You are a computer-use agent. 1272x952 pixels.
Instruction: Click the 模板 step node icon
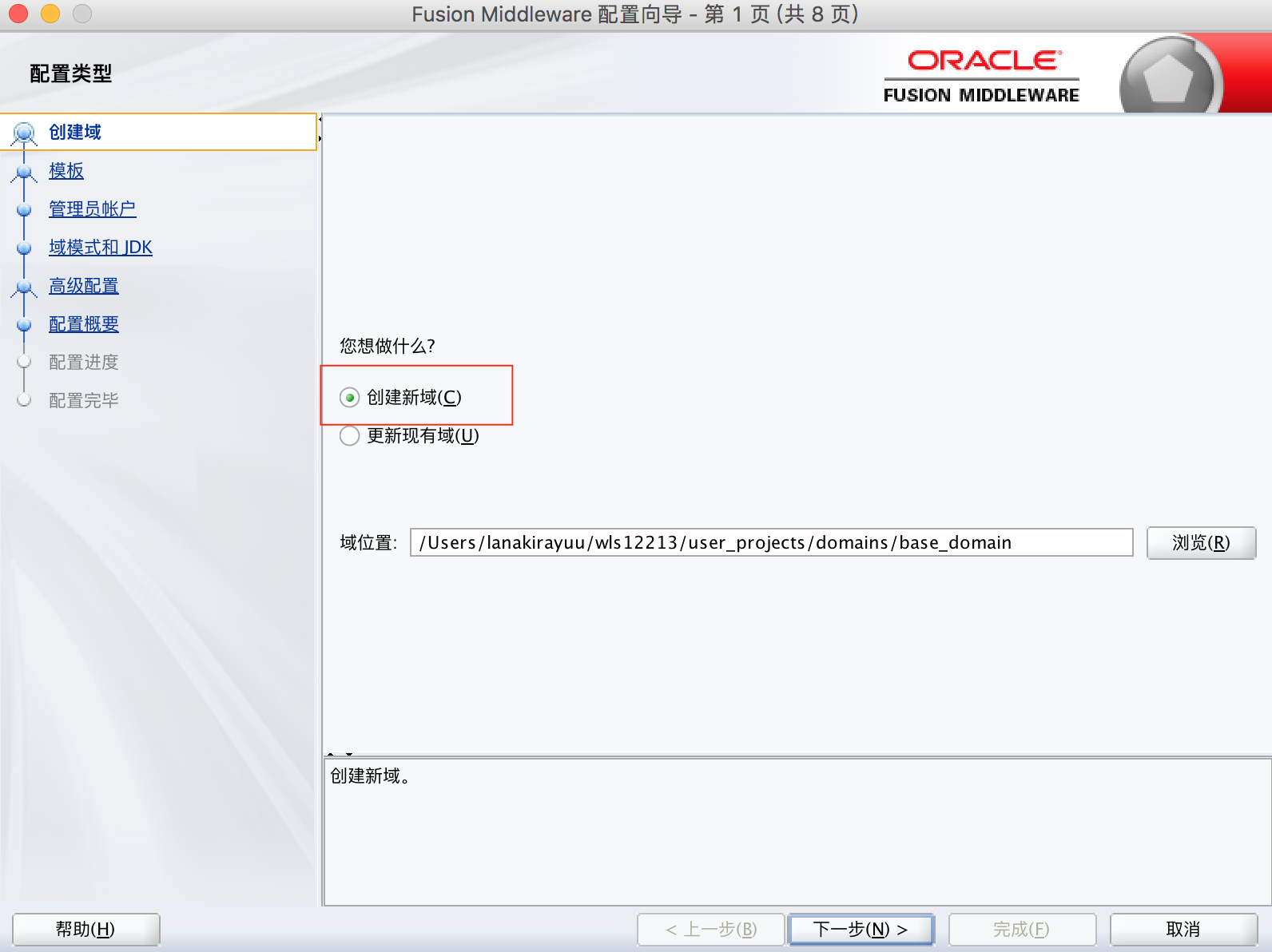[24, 172]
